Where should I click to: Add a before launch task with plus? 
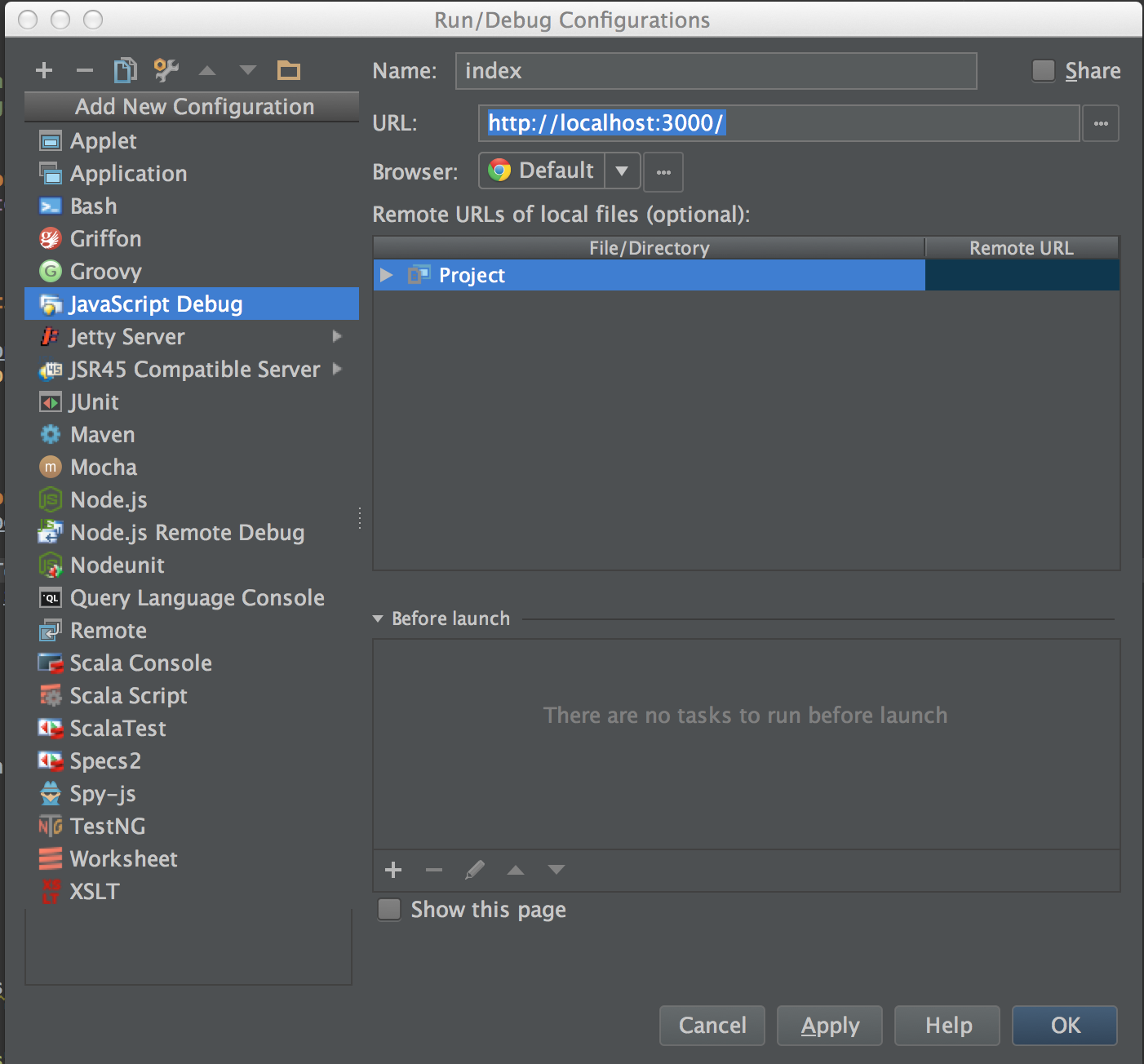393,870
